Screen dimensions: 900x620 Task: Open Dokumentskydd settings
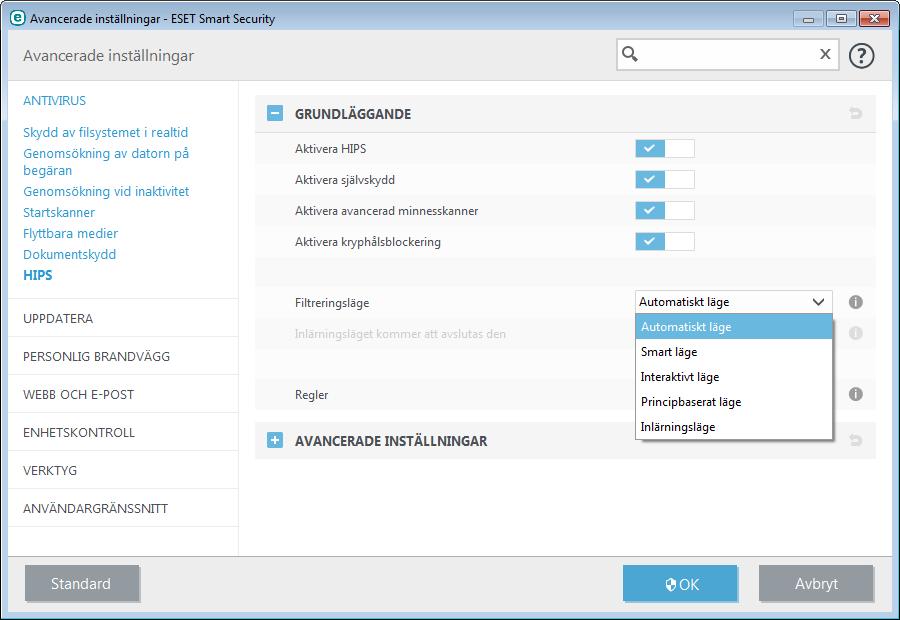(69, 254)
